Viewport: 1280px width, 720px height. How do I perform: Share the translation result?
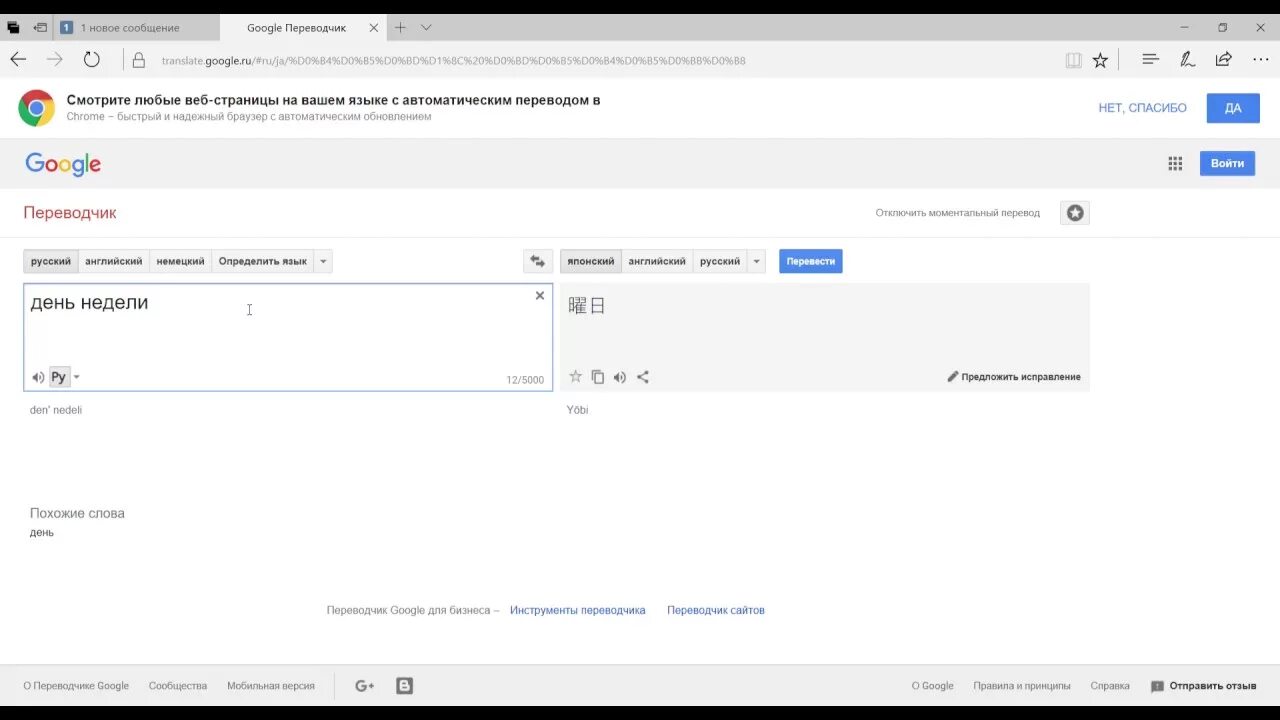tap(643, 377)
